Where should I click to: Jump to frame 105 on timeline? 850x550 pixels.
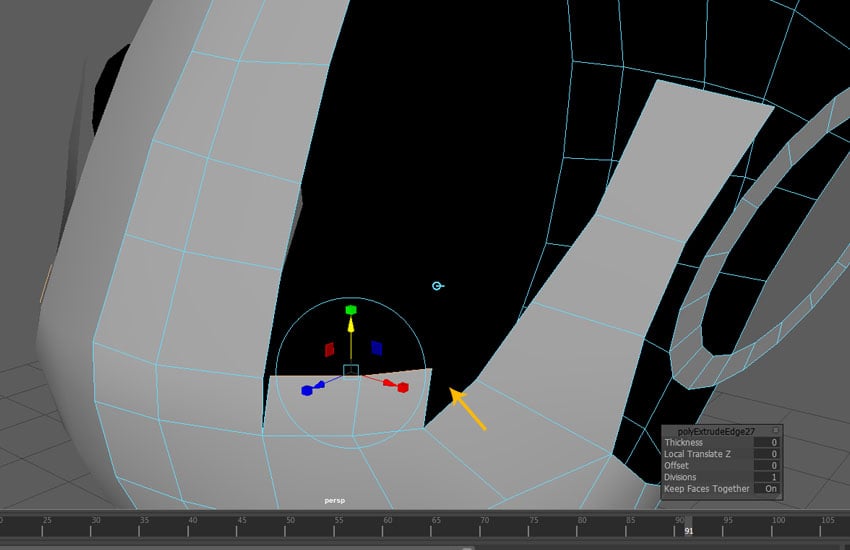[x=827, y=520]
